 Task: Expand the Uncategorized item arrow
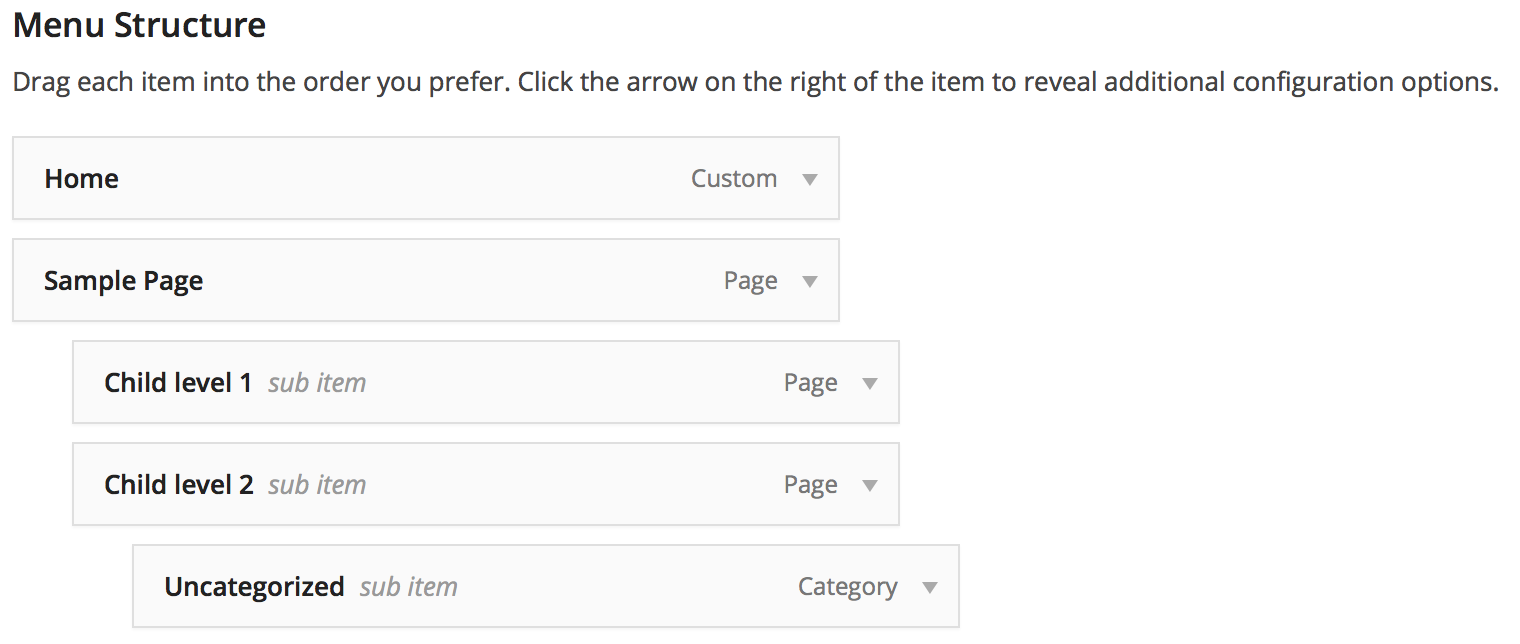click(930, 587)
